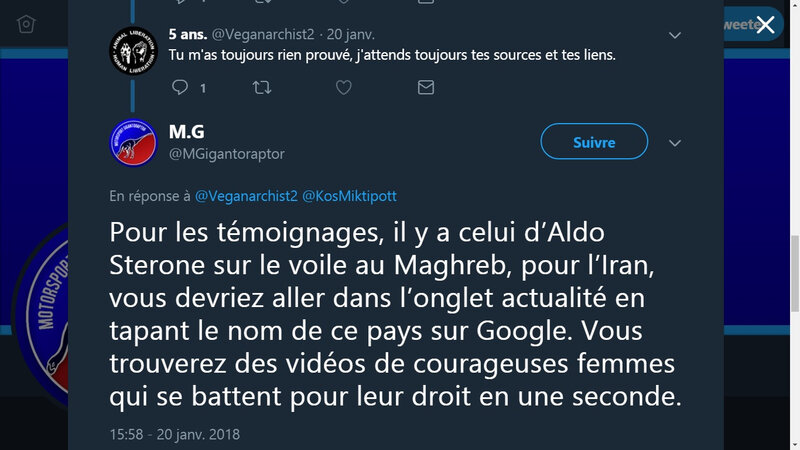Viewport: 800px width, 450px height.
Task: Send the Veganarchist2 tweet by direct message icon
Action: tap(426, 88)
